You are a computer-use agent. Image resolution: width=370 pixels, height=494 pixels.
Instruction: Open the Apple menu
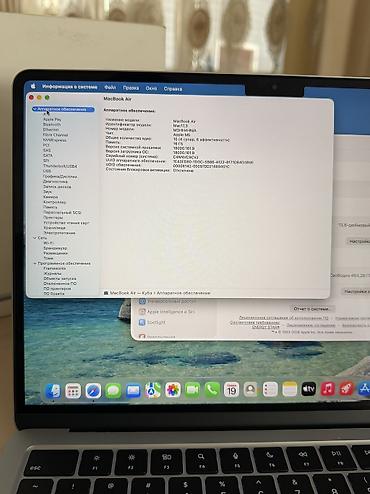click(33, 86)
